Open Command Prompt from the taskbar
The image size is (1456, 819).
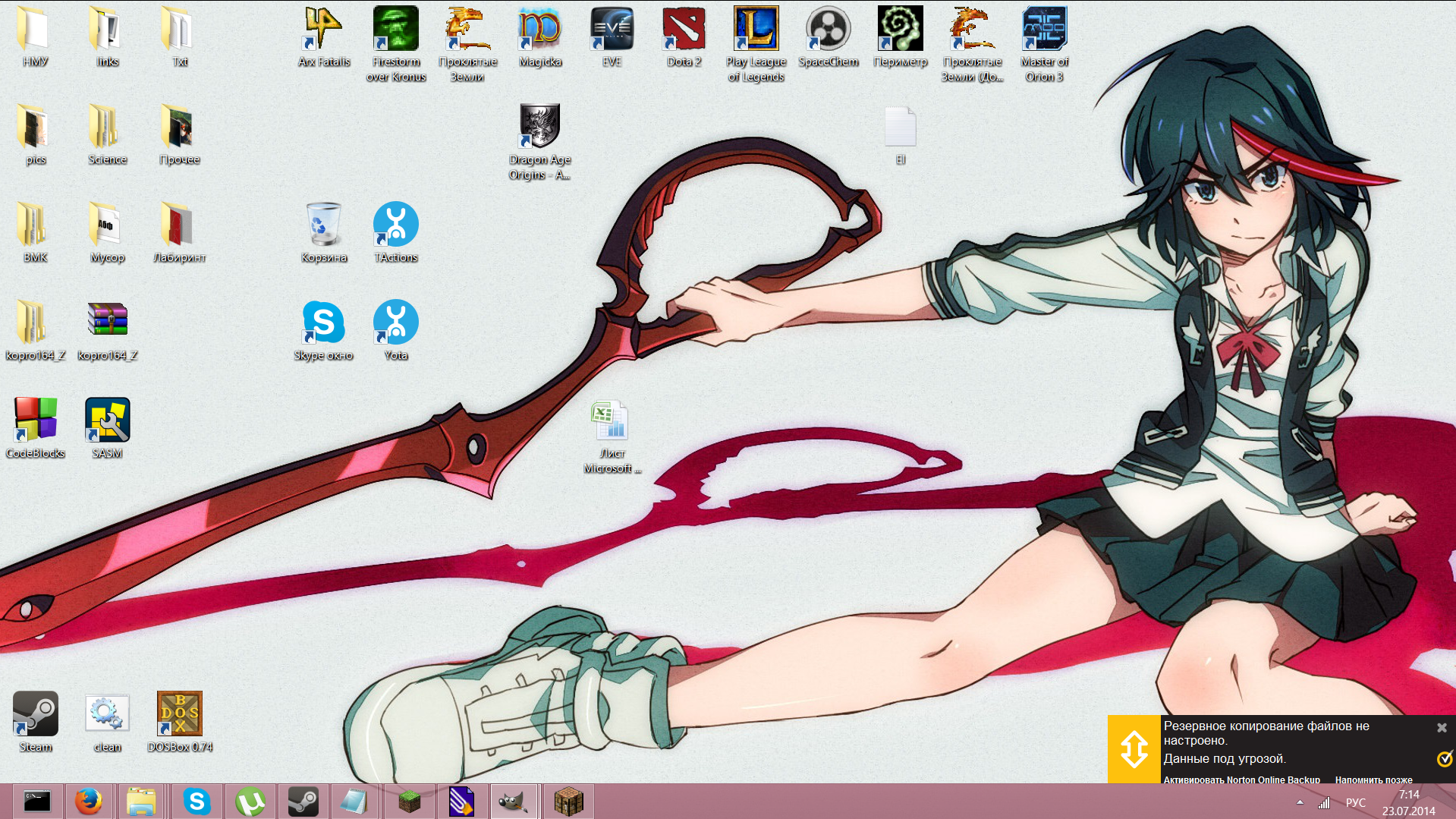pos(37,802)
